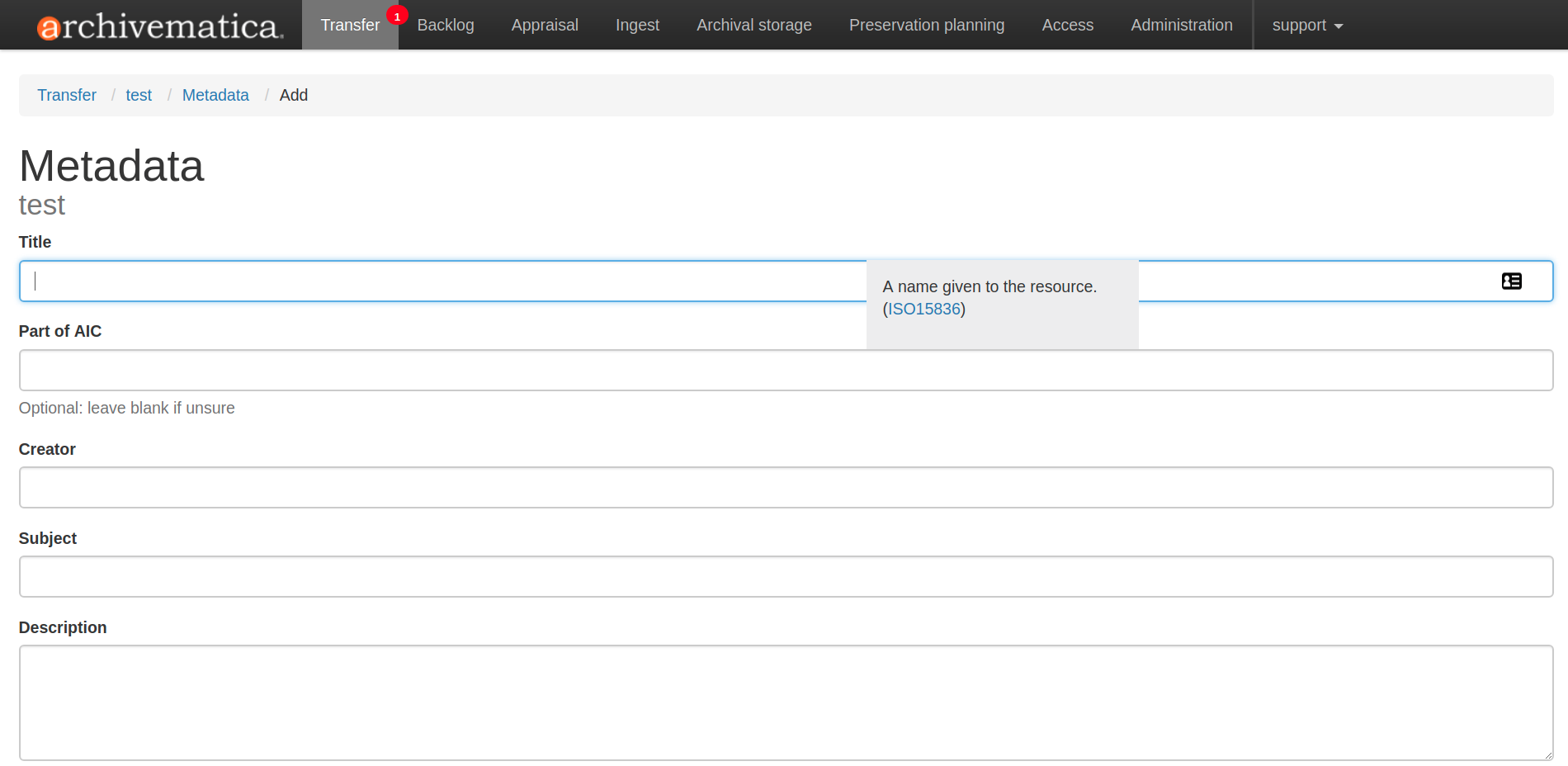This screenshot has width=1568, height=766.
Task: Click the Archivematica logo
Action: point(157,25)
